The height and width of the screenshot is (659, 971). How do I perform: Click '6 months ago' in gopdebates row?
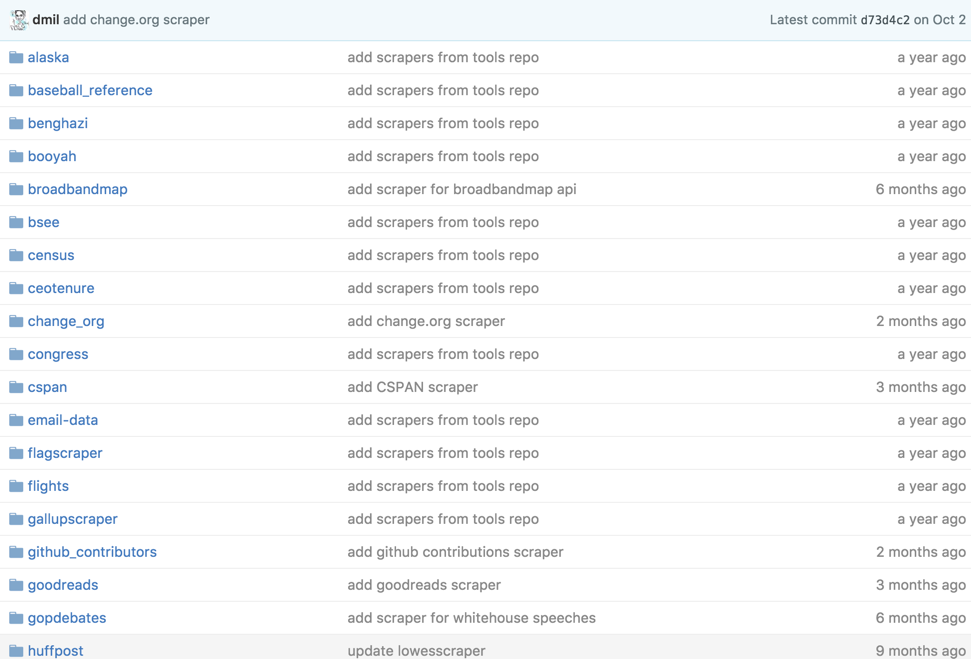click(x=920, y=618)
